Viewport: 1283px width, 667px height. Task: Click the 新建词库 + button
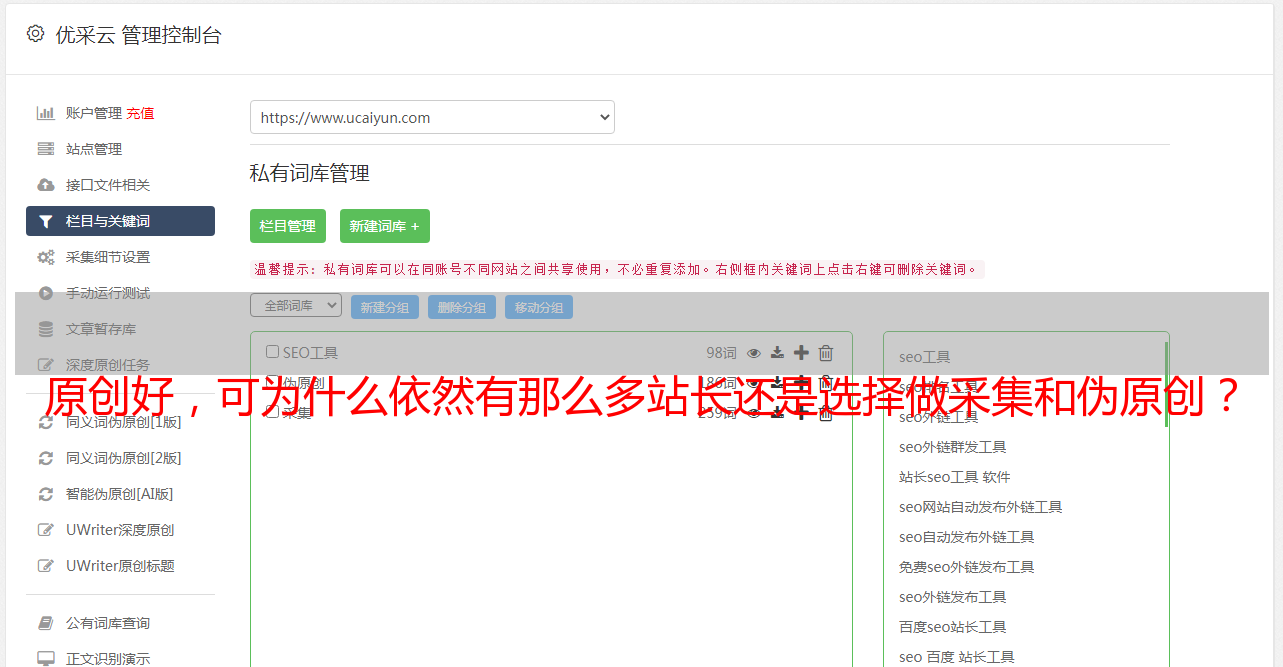[x=385, y=226]
